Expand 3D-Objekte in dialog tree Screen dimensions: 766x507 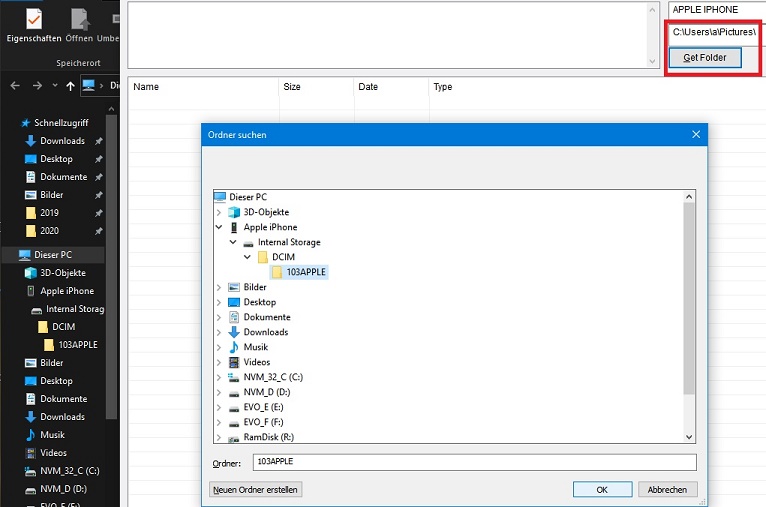coord(219,212)
